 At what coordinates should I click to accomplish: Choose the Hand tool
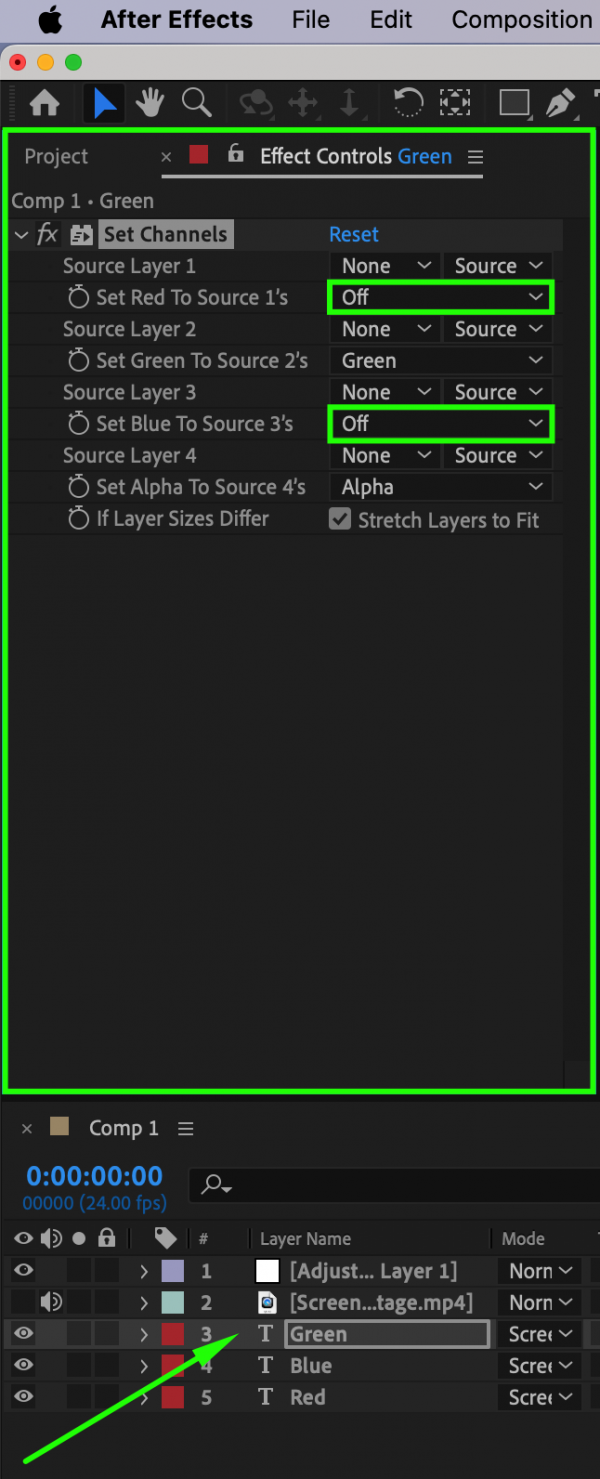tap(150, 103)
